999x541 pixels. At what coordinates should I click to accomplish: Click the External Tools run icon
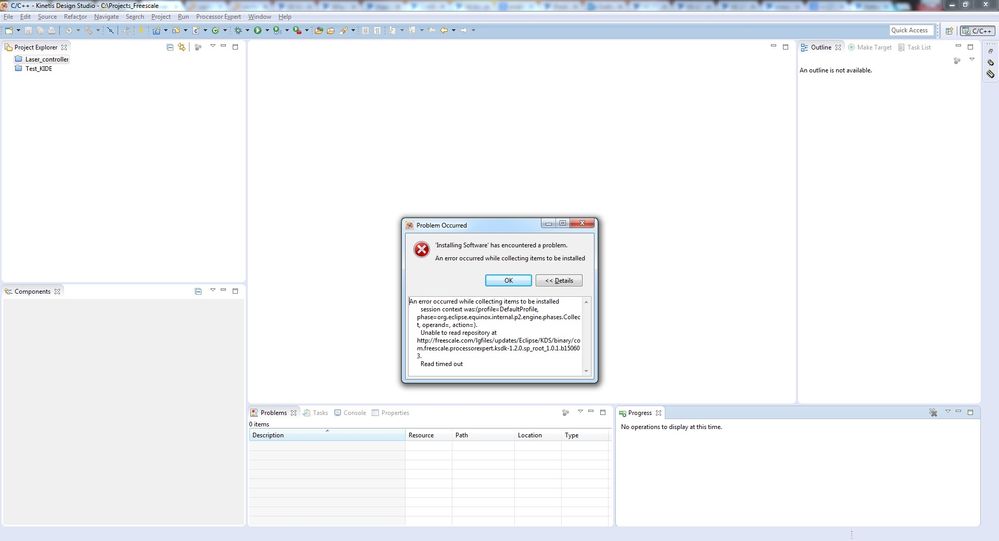click(x=297, y=30)
